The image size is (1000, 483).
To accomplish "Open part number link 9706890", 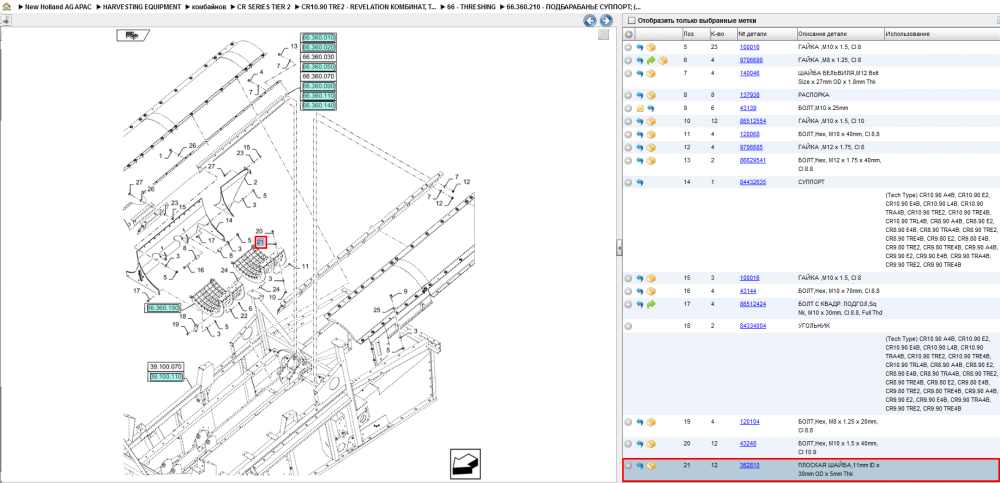I will 751,60.
